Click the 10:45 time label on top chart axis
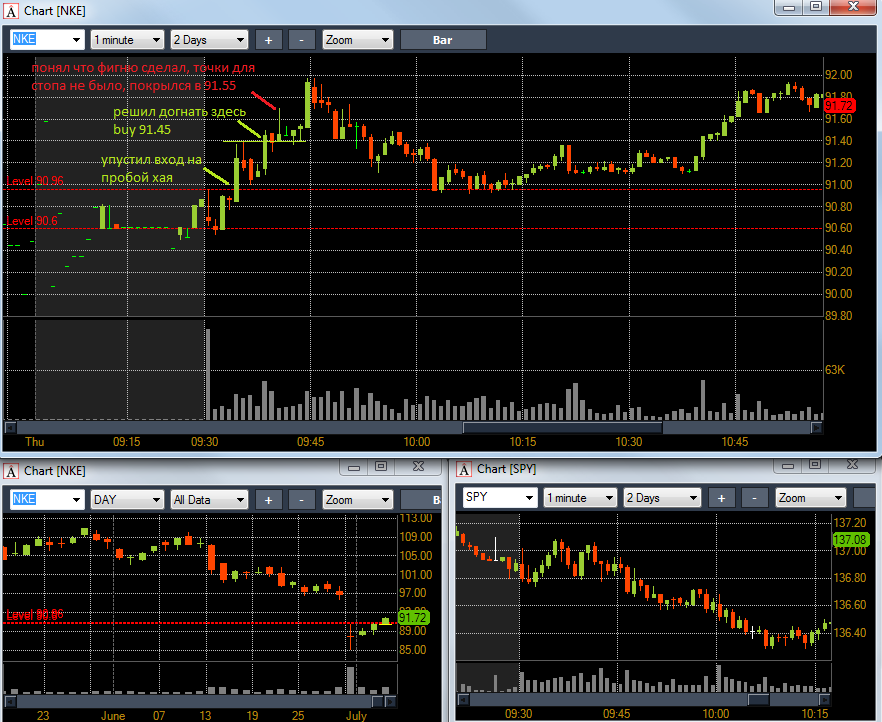The width and height of the screenshot is (882, 722). pos(735,442)
